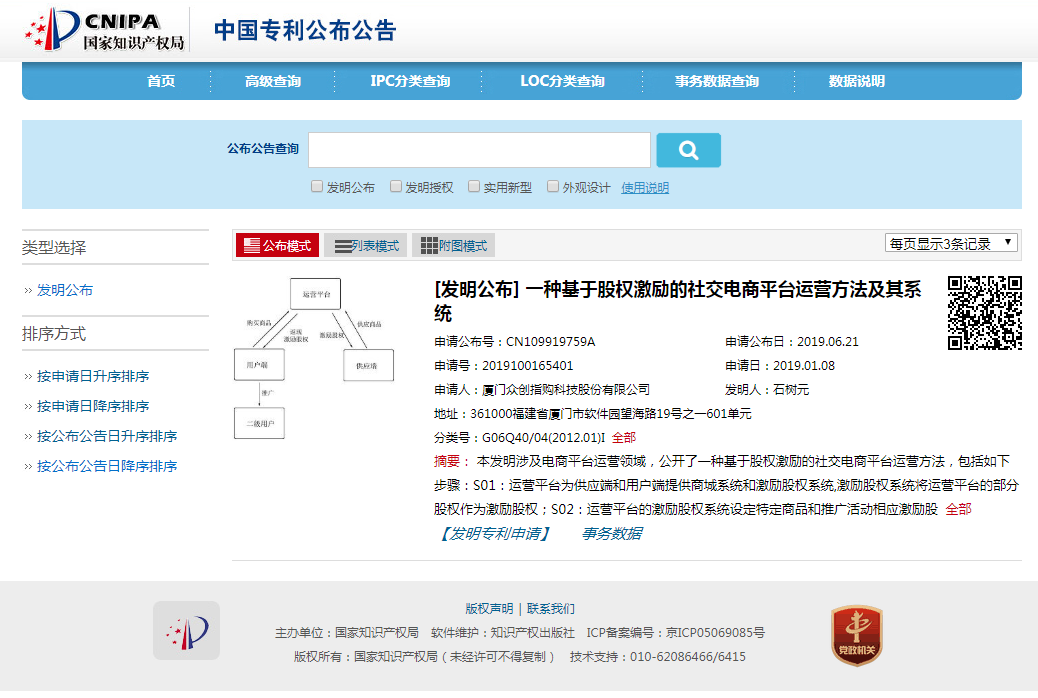Viewport: 1038px width, 698px height.
Task: Sort by 按公布公告日升序排序
Action: click(x=107, y=436)
